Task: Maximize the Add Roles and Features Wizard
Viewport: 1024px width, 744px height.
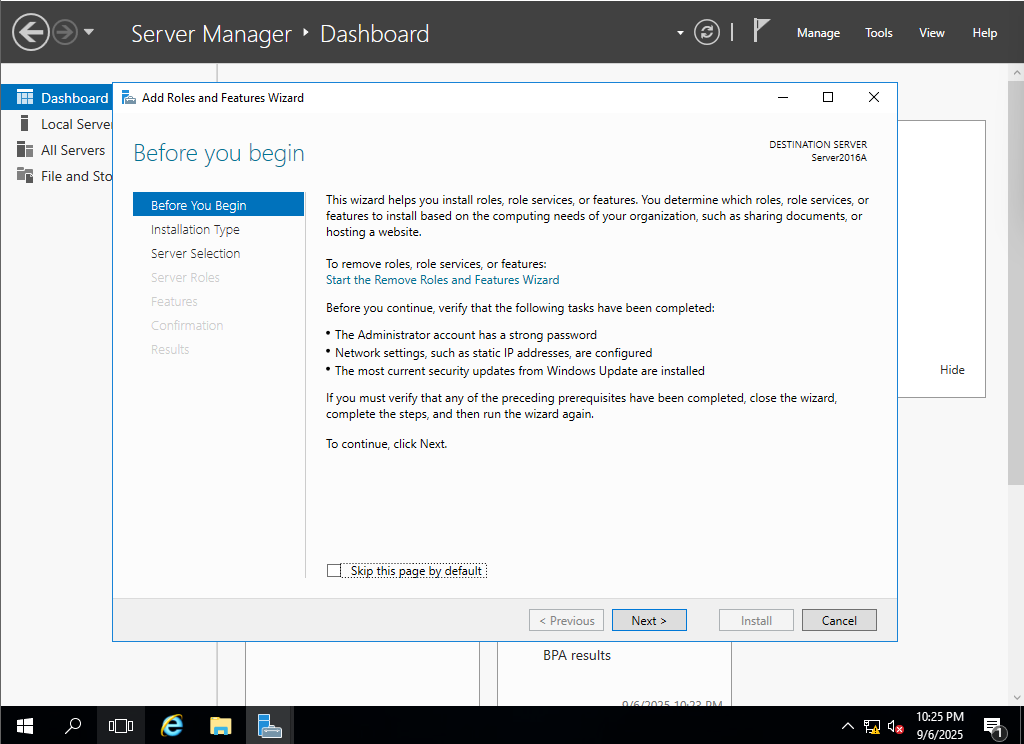Action: point(828,97)
